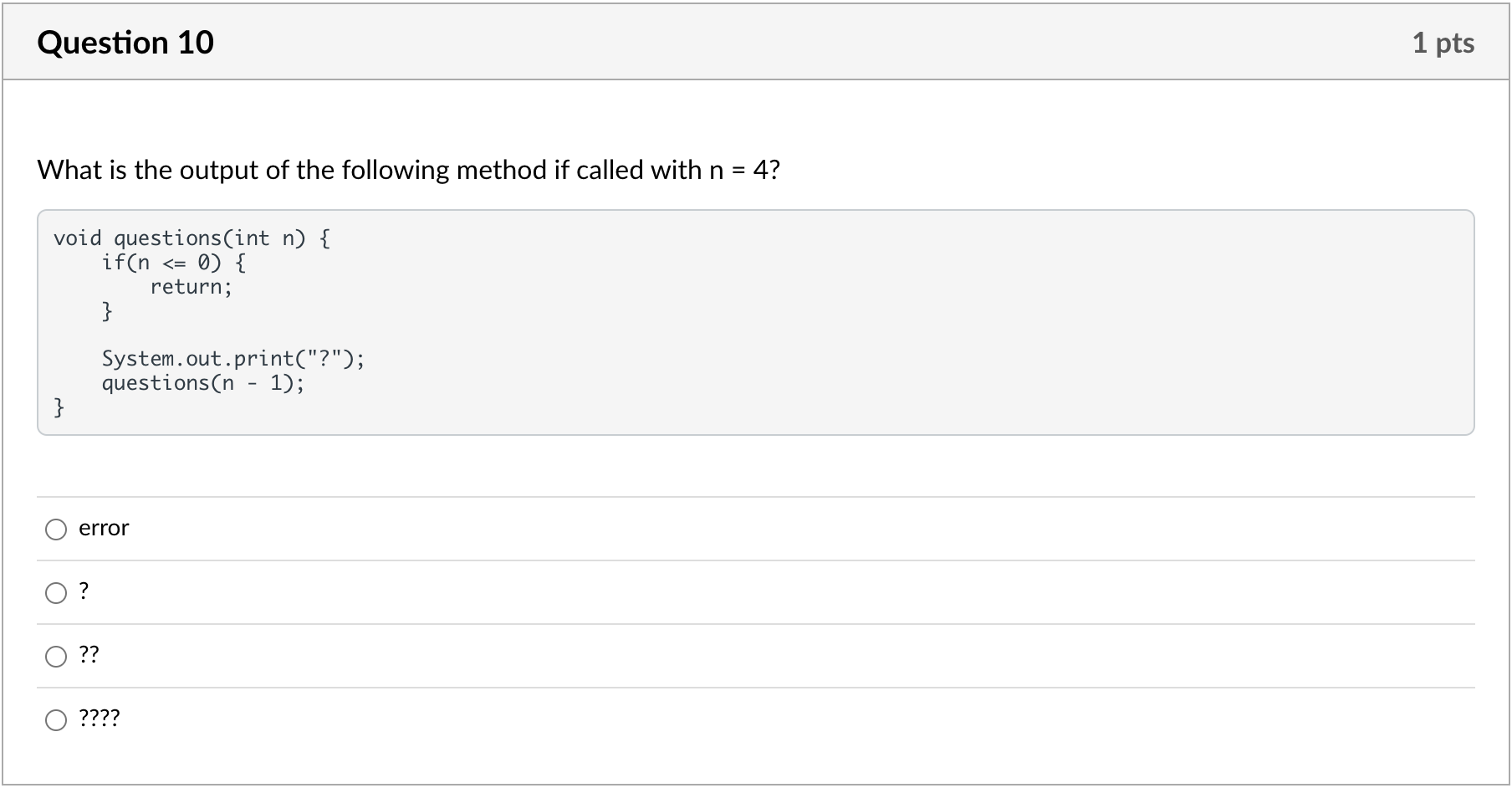
Task: Mark the '??' radio button
Action: point(56,657)
